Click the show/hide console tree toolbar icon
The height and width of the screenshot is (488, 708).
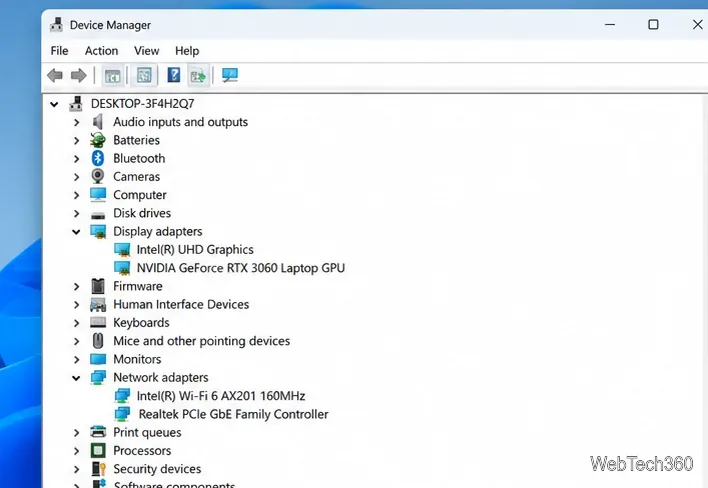(112, 75)
